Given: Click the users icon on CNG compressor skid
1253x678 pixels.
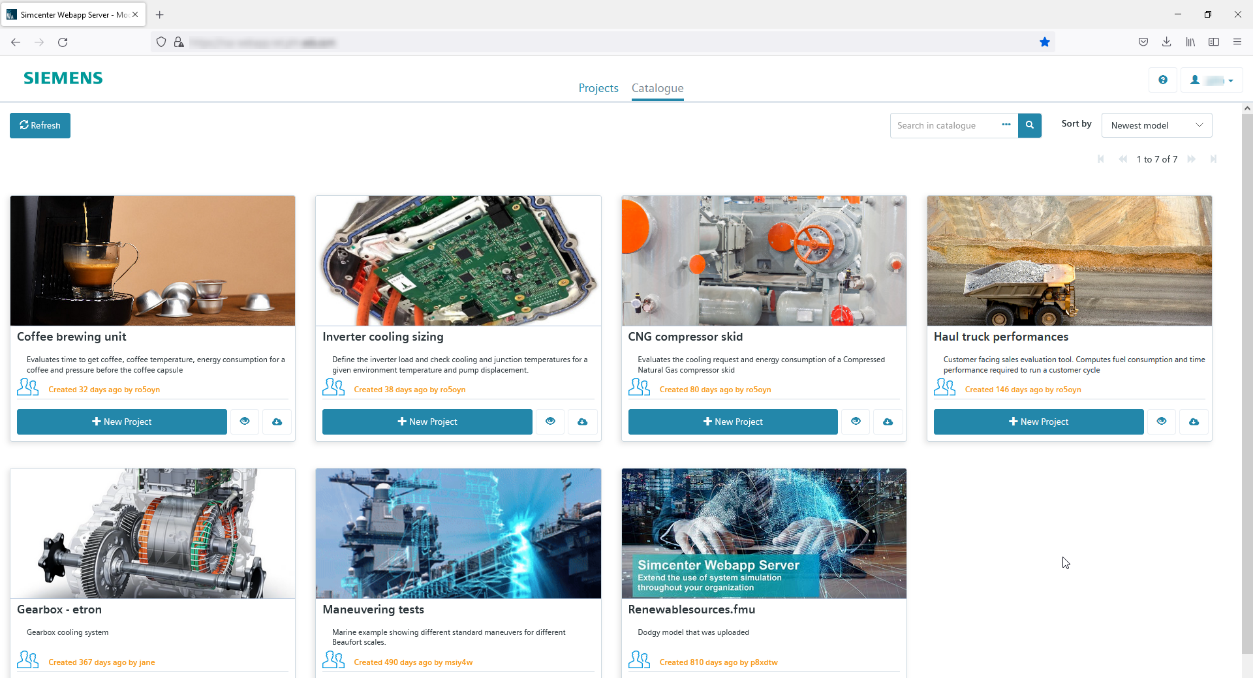Looking at the screenshot, I should coord(639,387).
